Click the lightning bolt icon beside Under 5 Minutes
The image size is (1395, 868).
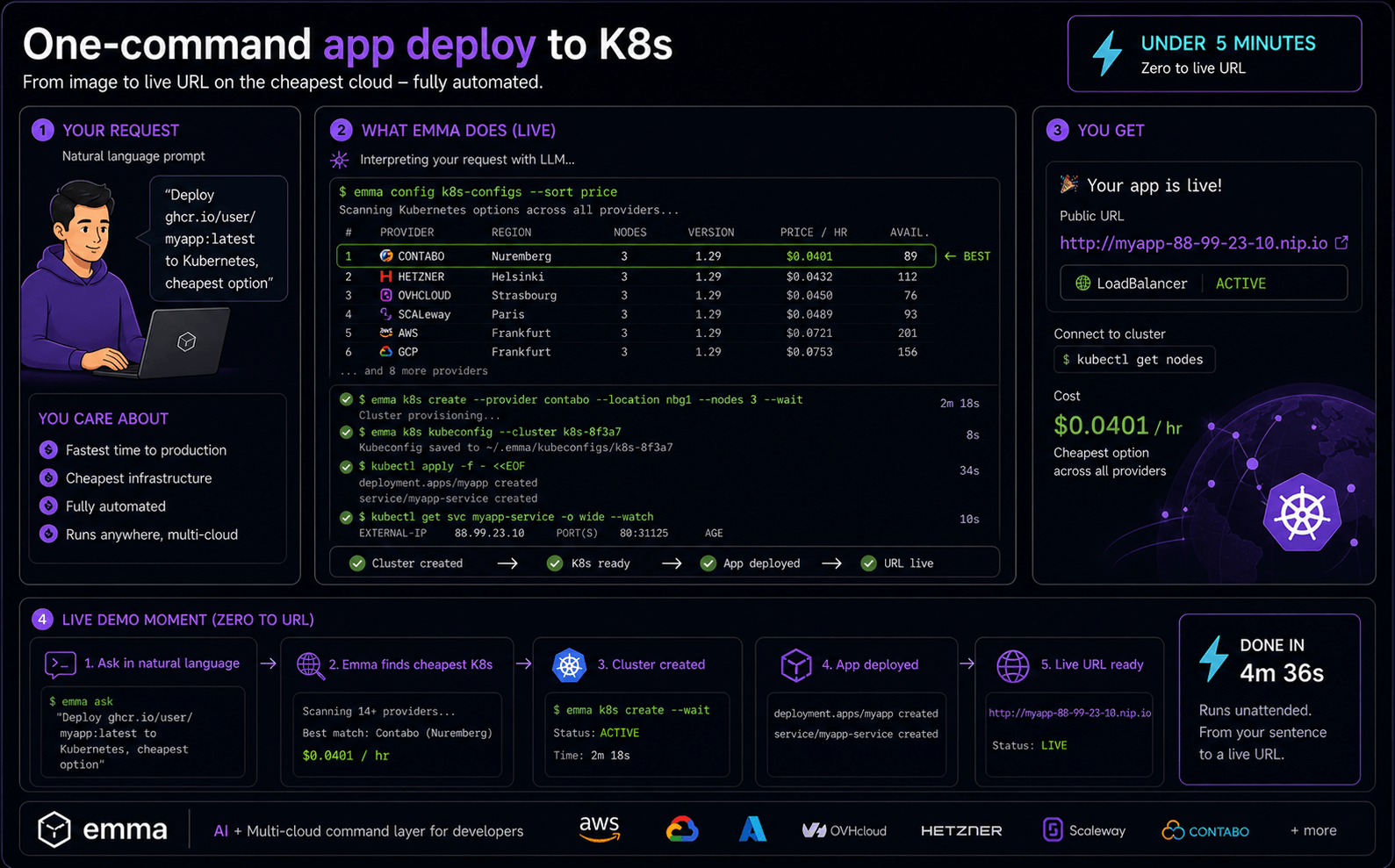point(1107,53)
